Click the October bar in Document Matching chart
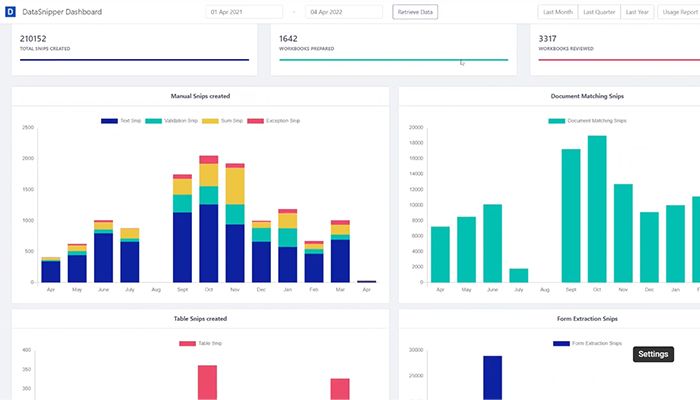 597,210
